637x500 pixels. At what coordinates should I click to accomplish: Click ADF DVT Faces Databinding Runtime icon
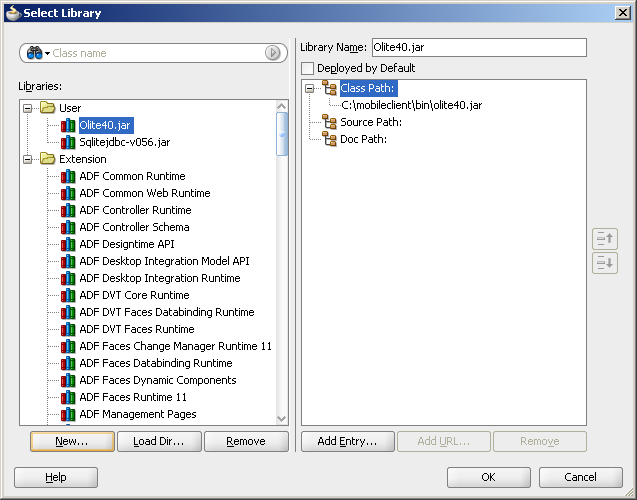click(68, 313)
